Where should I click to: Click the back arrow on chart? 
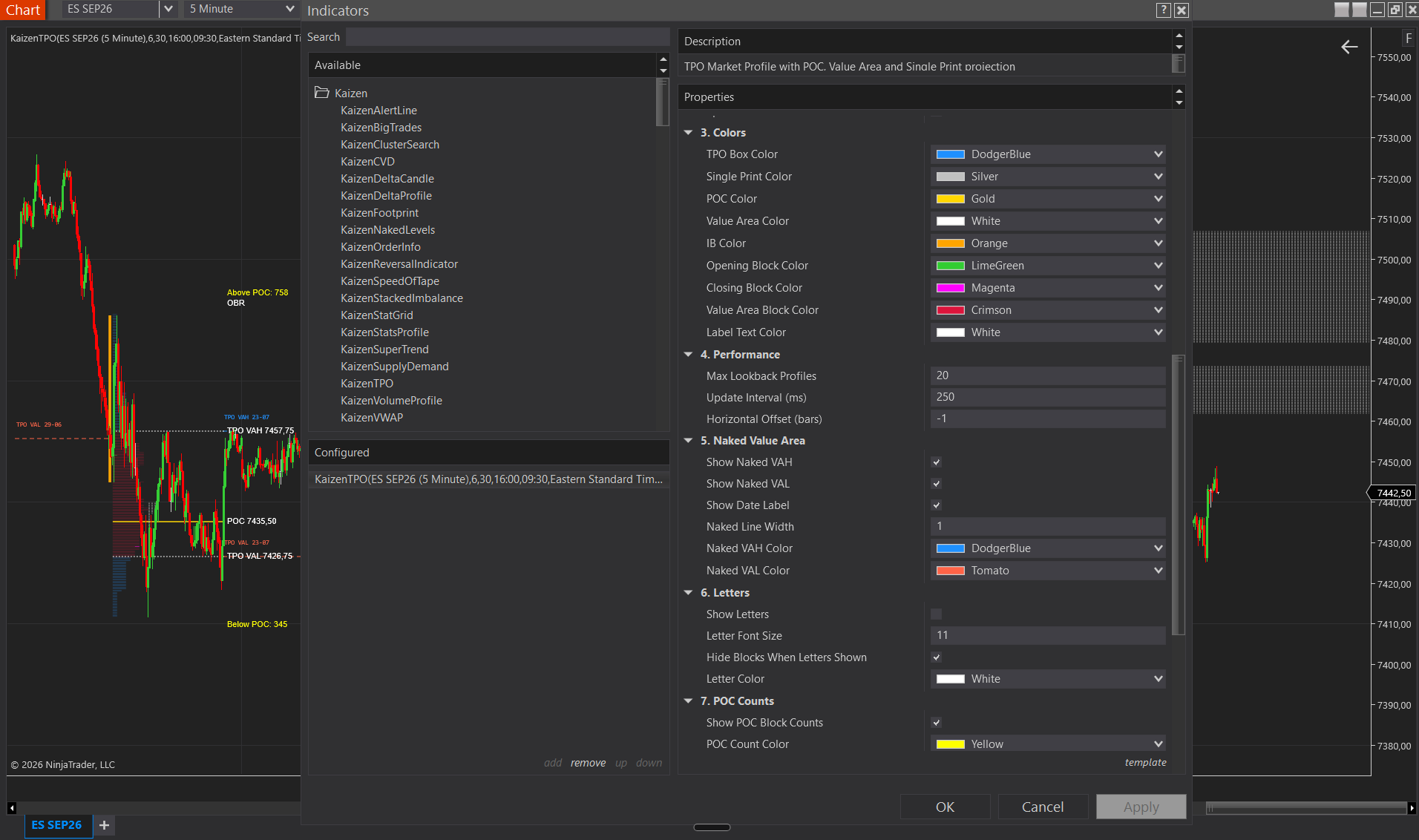click(x=1349, y=47)
